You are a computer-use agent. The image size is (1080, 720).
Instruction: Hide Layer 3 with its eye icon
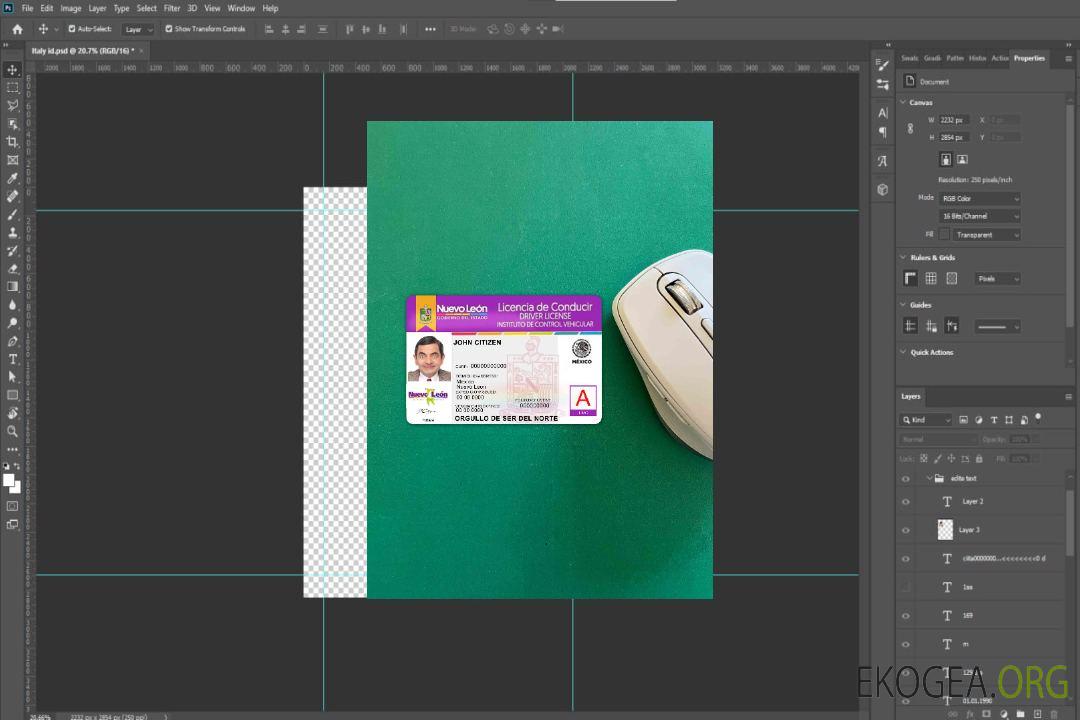(906, 531)
